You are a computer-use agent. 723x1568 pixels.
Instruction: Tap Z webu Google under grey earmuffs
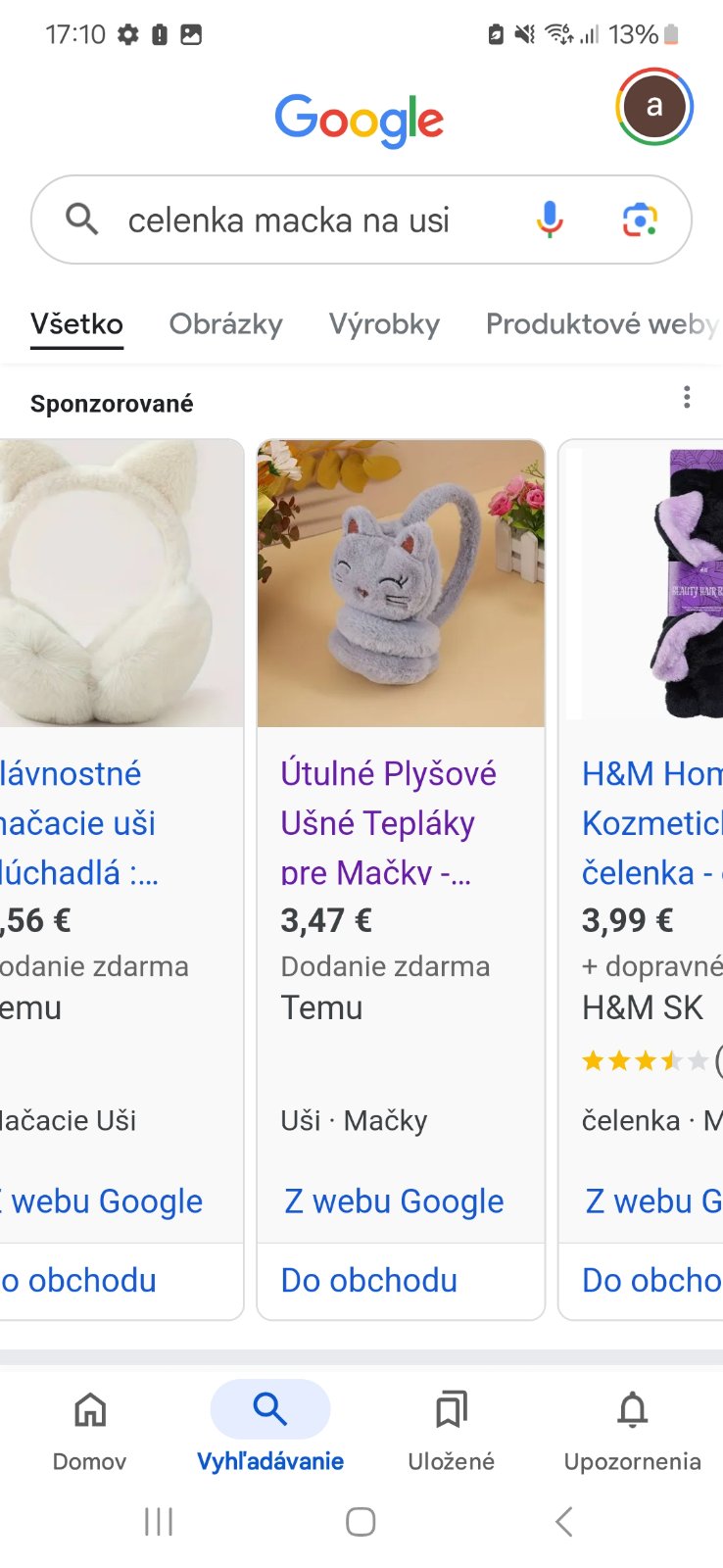pyautogui.click(x=394, y=1200)
